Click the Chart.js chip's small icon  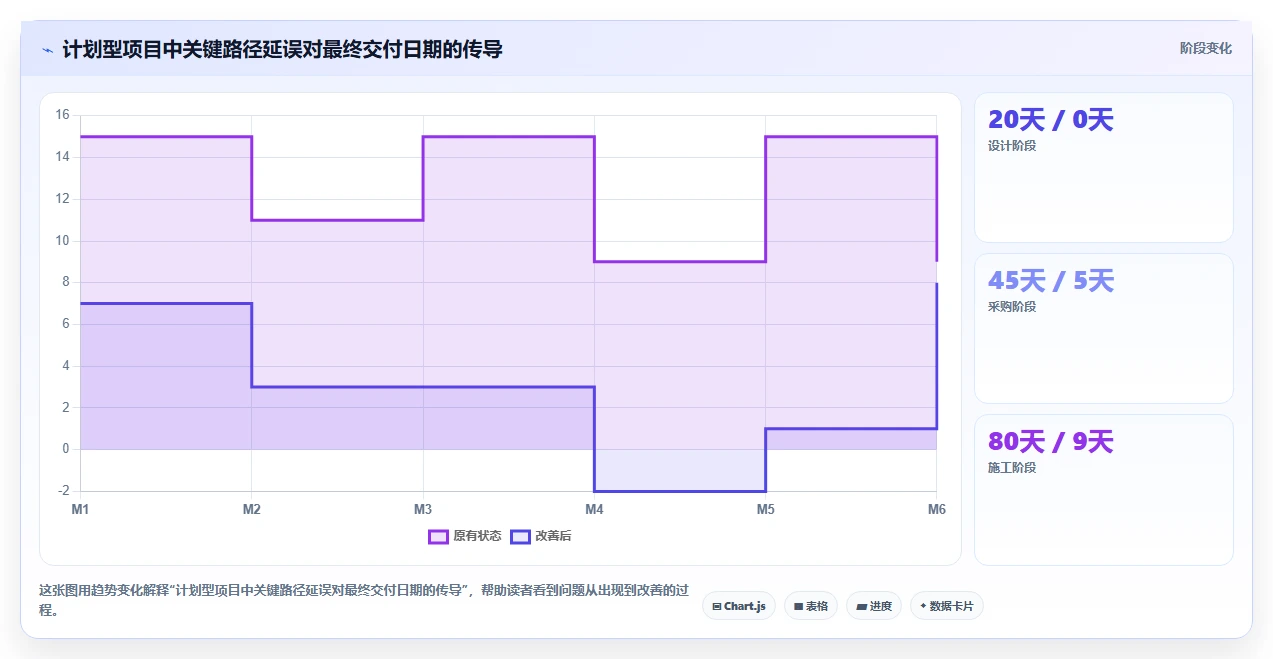click(x=717, y=606)
